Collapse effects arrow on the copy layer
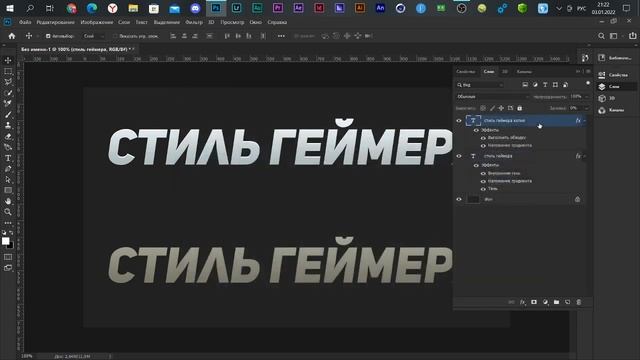This screenshot has width=640, height=360. [585, 121]
